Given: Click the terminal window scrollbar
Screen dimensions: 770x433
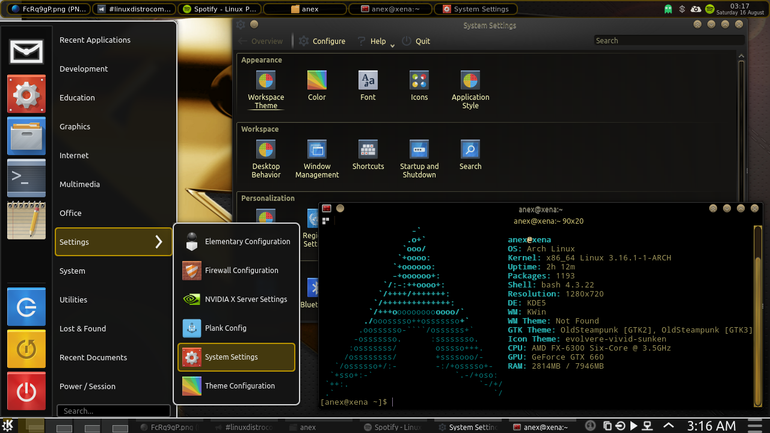Looking at the screenshot, I should (758, 316).
